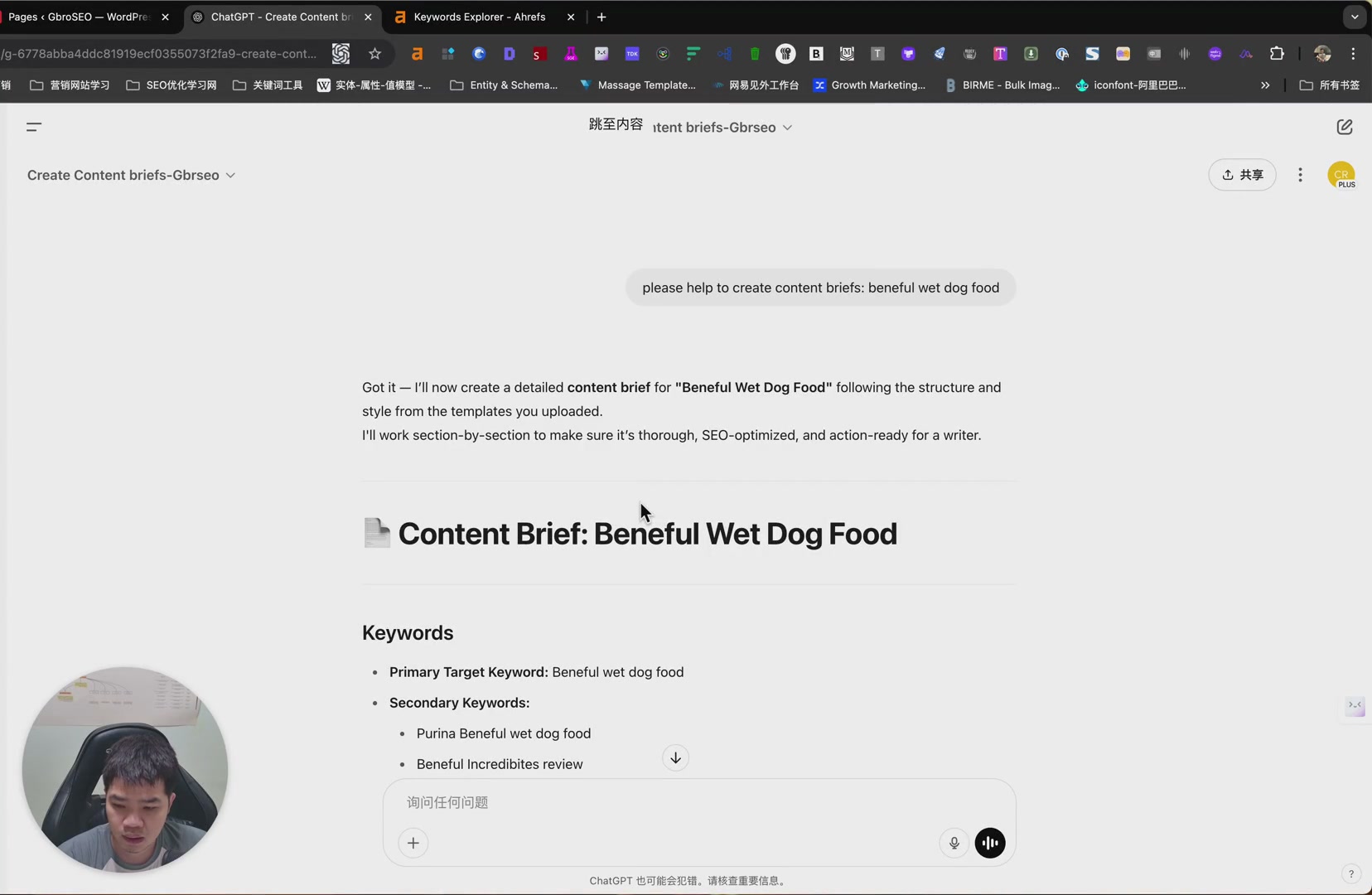Click the TDK extension icon
This screenshot has height=895, width=1372.
coord(632,54)
